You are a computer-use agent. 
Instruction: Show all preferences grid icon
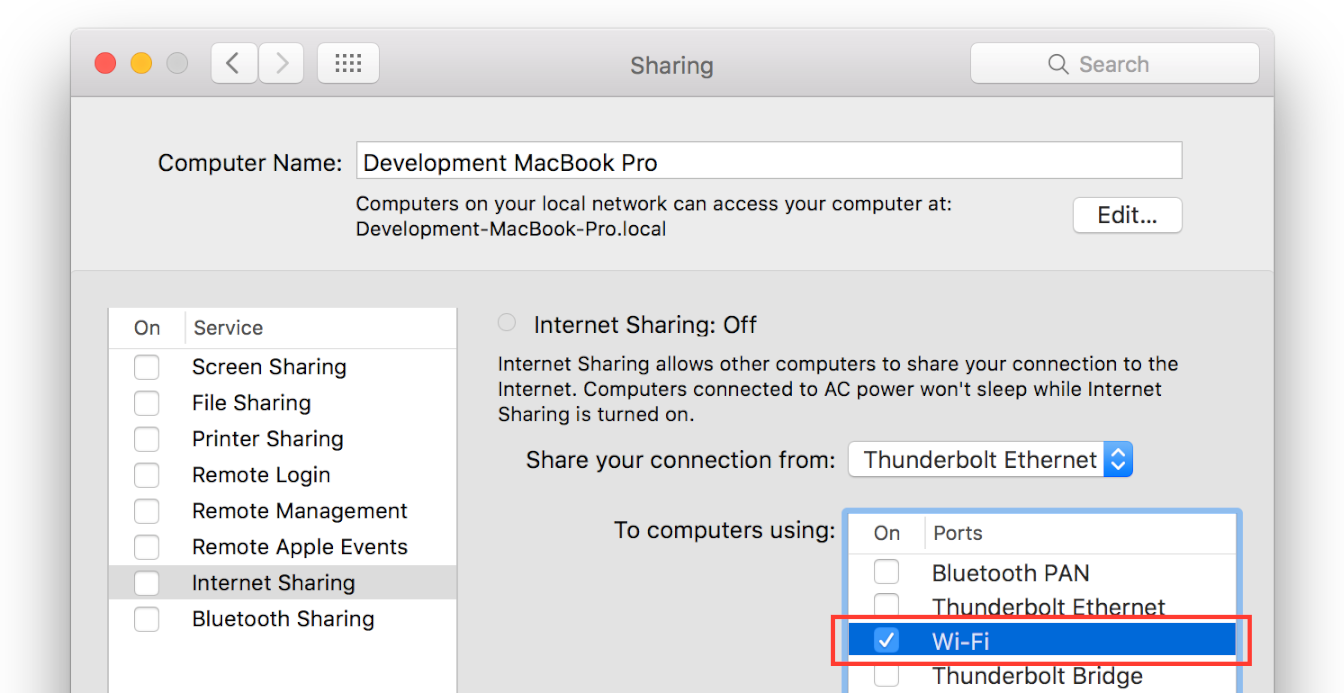[348, 64]
